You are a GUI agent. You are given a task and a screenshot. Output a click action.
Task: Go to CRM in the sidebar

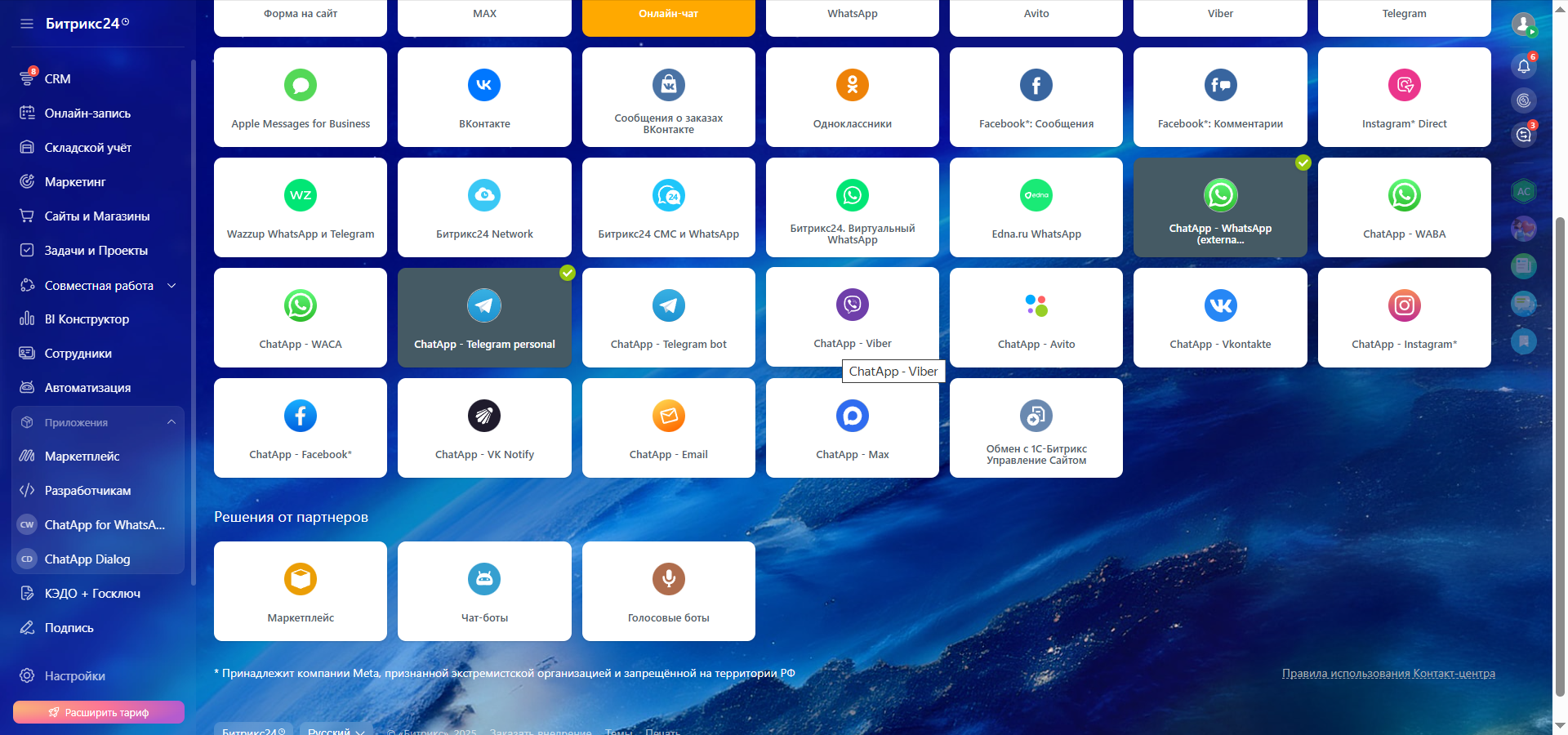(57, 79)
